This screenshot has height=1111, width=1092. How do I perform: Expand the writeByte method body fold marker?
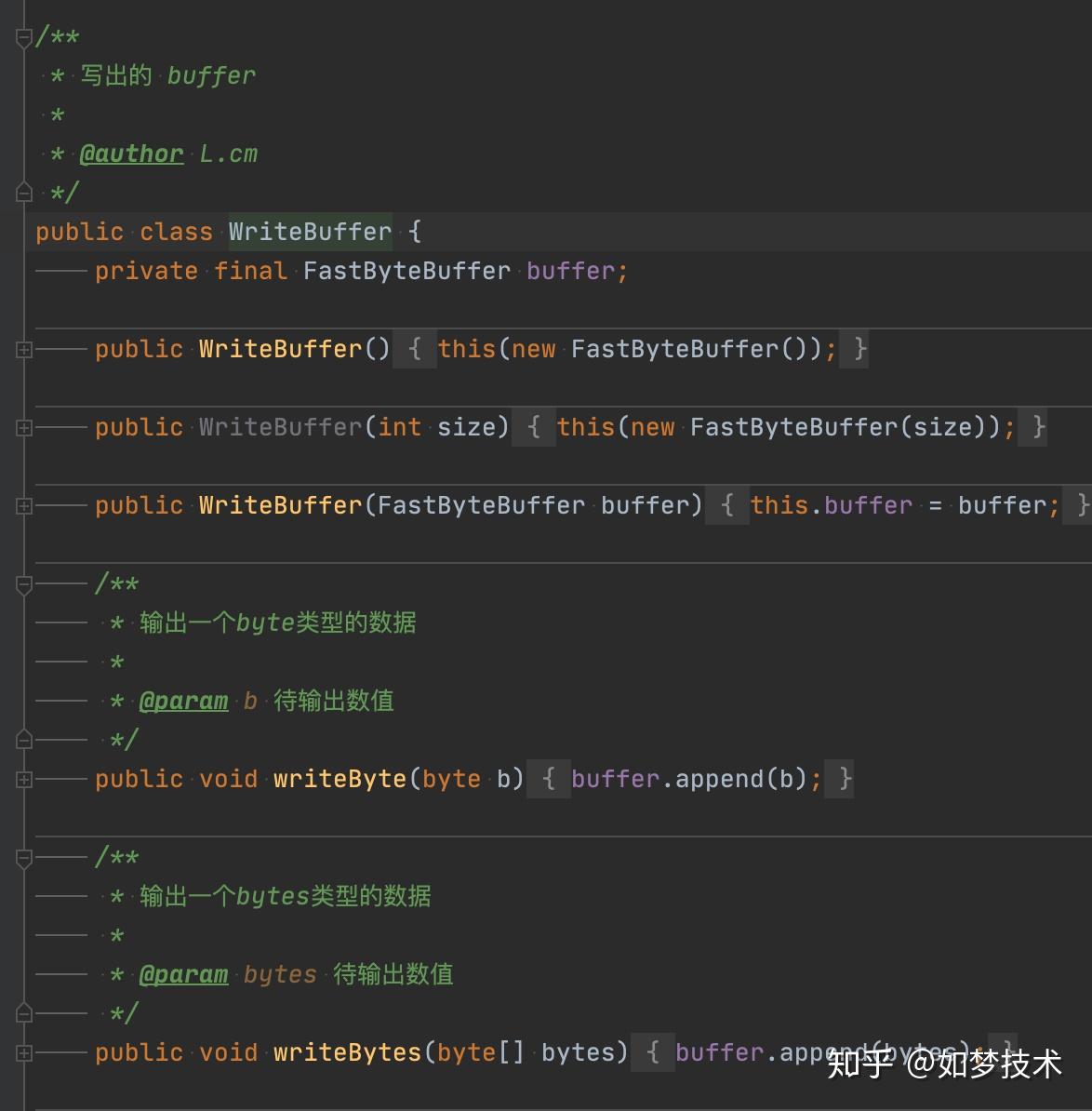pyautogui.click(x=24, y=779)
